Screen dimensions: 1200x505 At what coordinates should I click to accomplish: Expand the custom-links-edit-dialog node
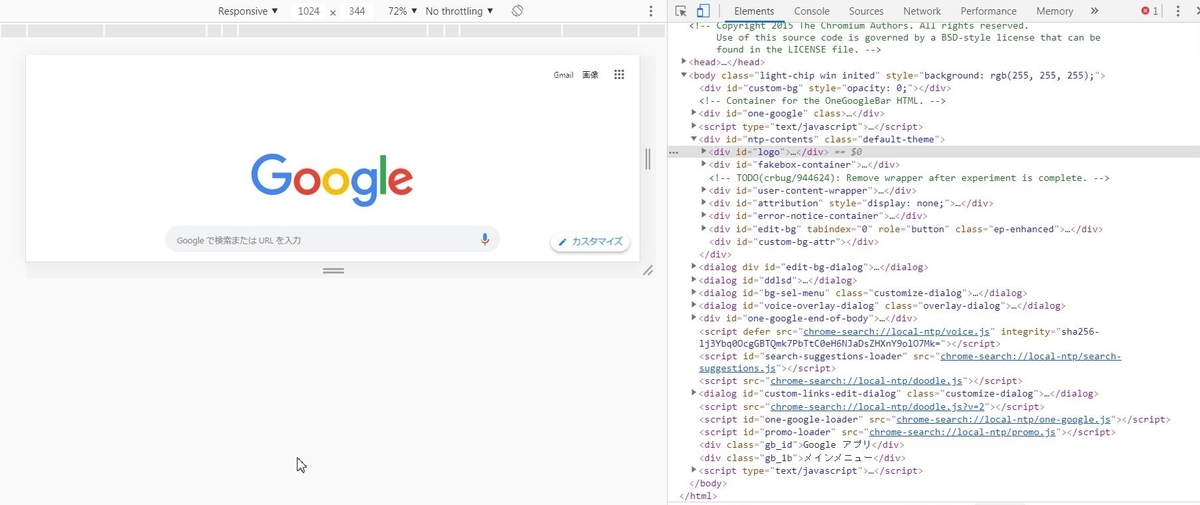694,394
